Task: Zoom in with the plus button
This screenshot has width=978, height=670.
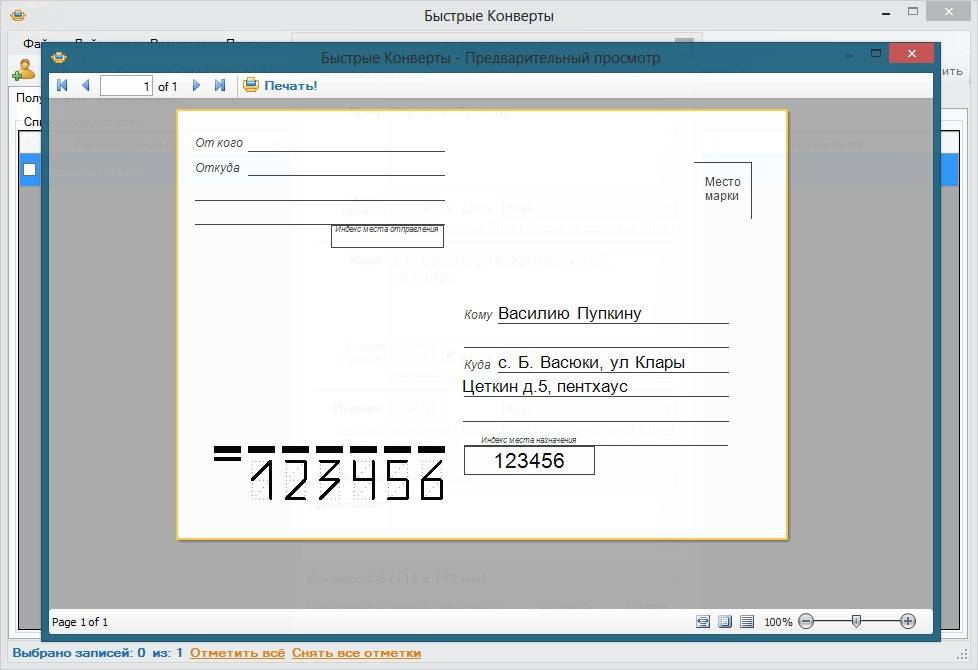Action: point(908,621)
